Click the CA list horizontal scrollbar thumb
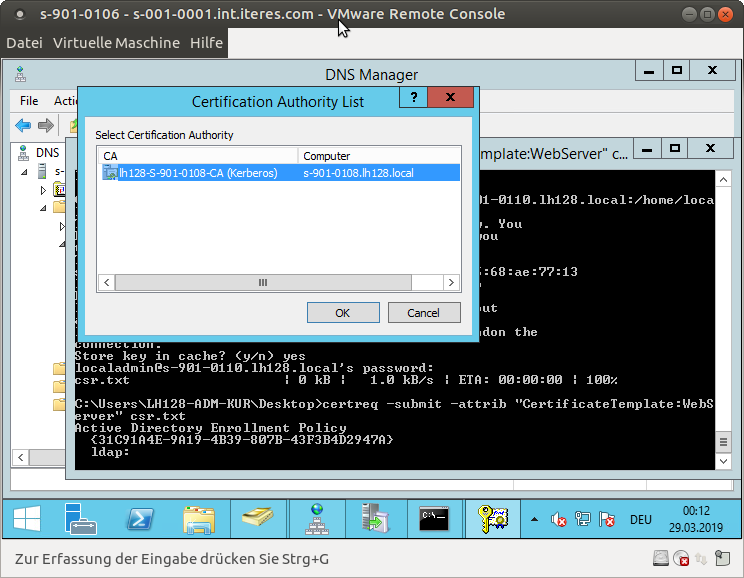 263,283
